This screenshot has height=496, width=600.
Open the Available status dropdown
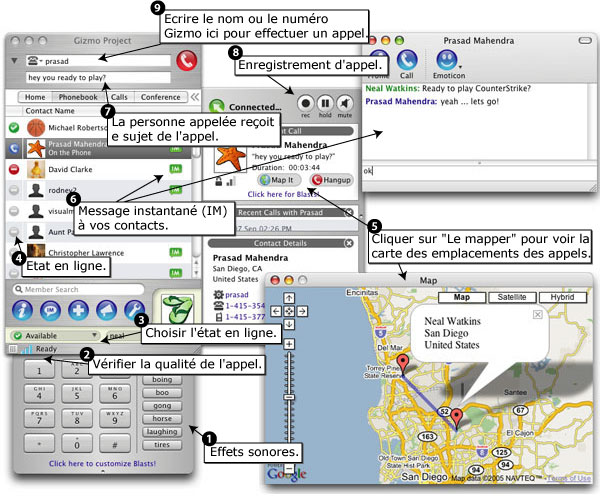pos(55,336)
